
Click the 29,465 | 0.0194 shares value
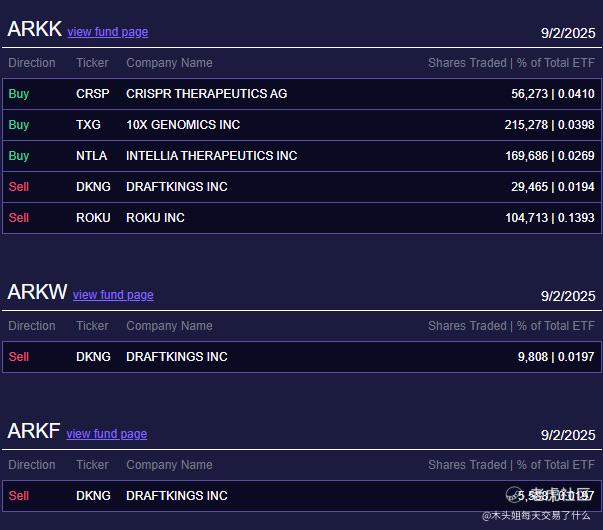click(x=553, y=187)
